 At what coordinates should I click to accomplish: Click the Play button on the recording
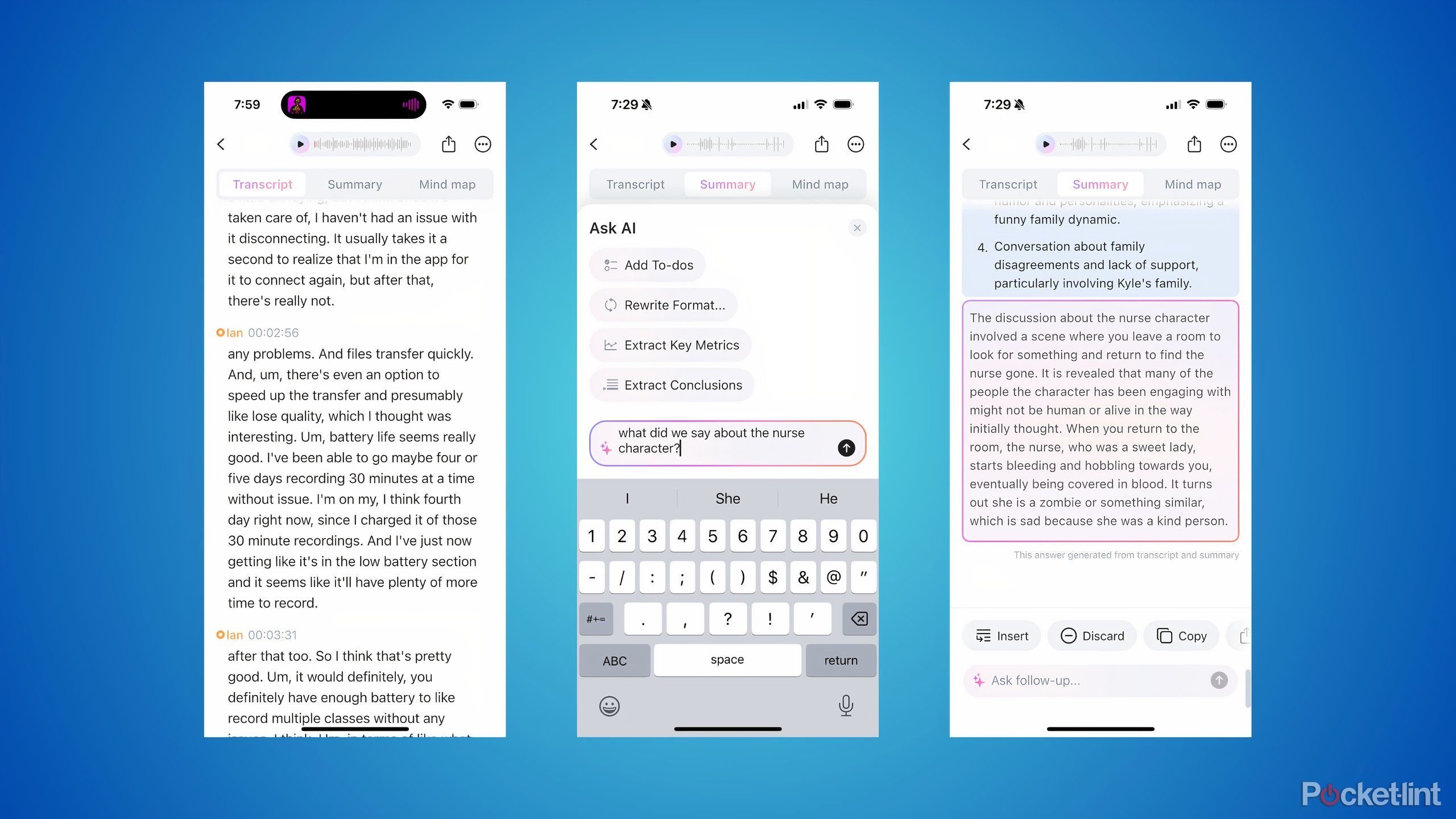pos(300,144)
